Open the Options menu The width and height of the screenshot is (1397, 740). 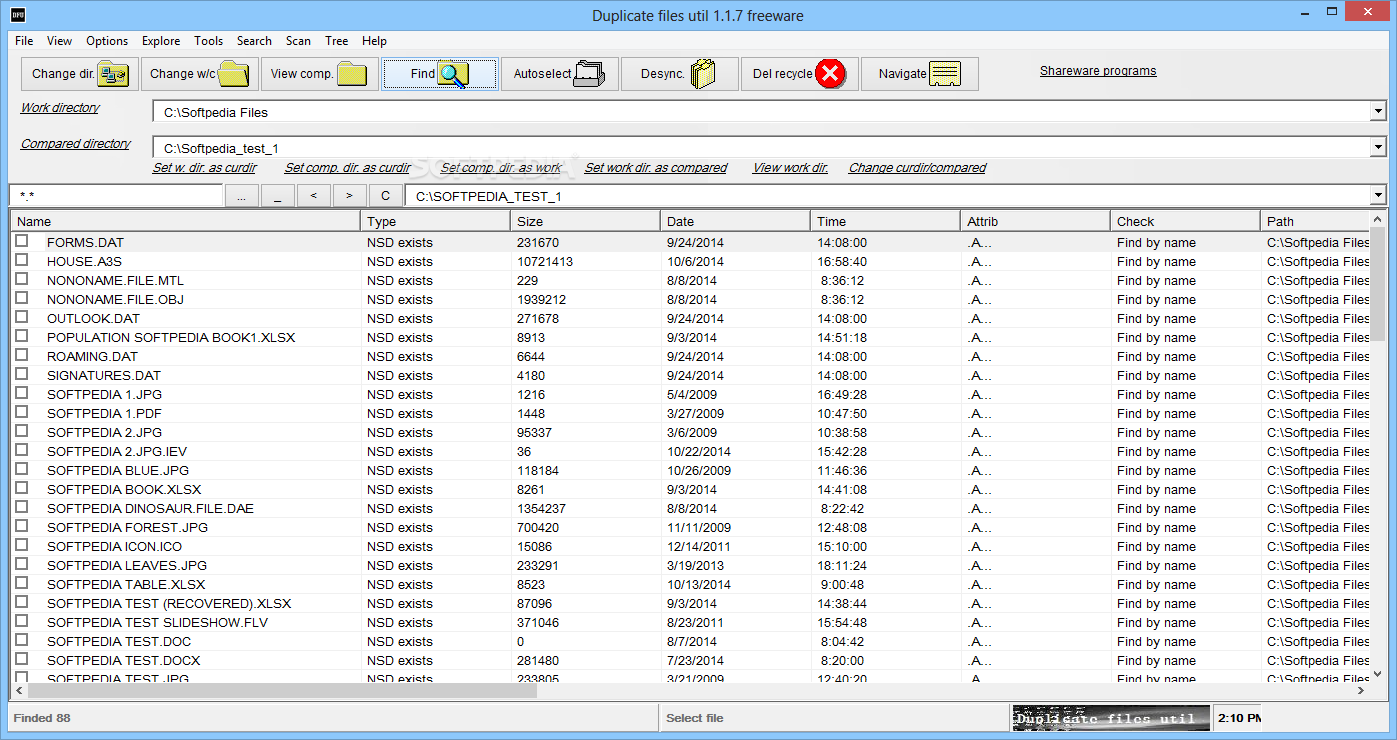(x=107, y=41)
